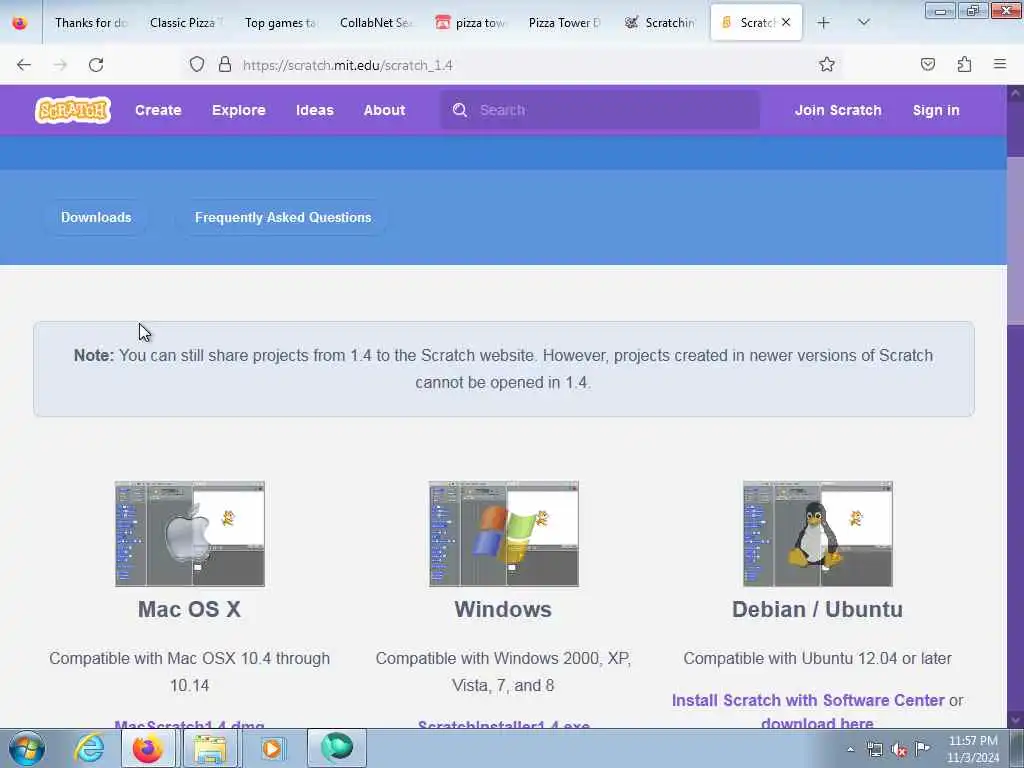The height and width of the screenshot is (768, 1024).
Task: Click the Scratch logo in navbar
Action: pos(72,110)
